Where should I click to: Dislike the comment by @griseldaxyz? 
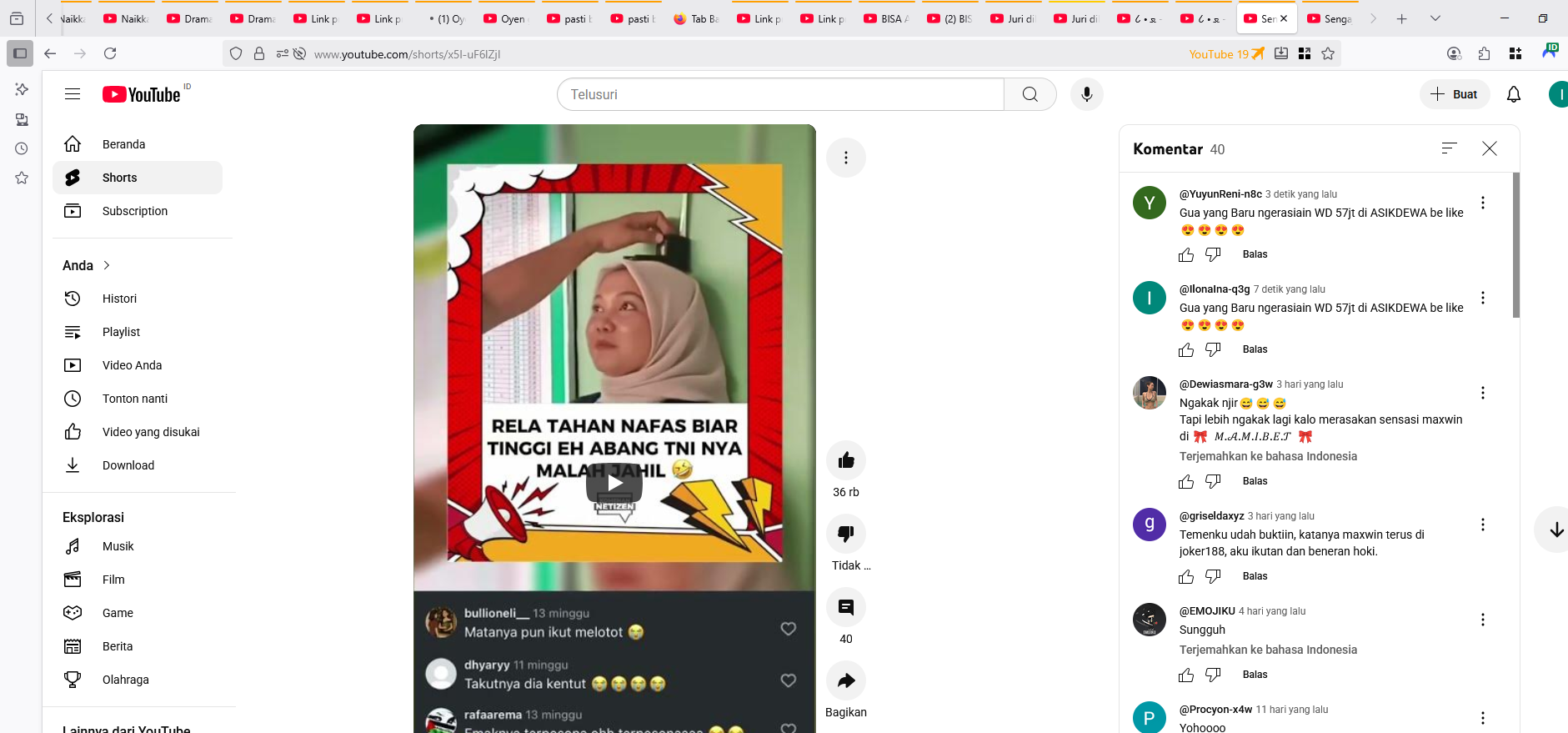1213,576
